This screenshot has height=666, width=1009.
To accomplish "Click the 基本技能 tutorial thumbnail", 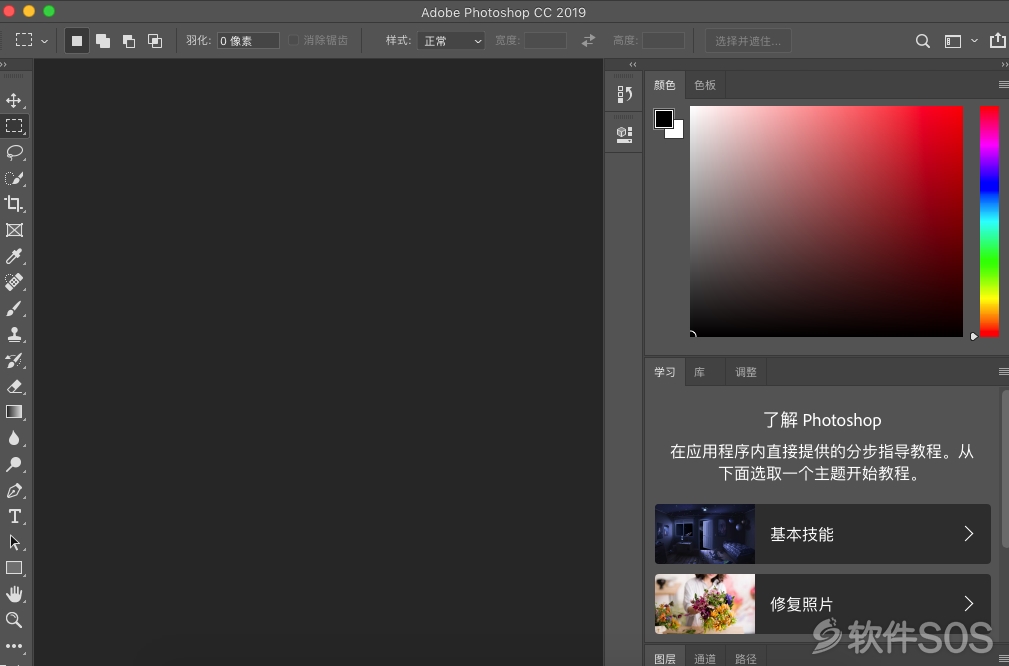I will coord(705,533).
